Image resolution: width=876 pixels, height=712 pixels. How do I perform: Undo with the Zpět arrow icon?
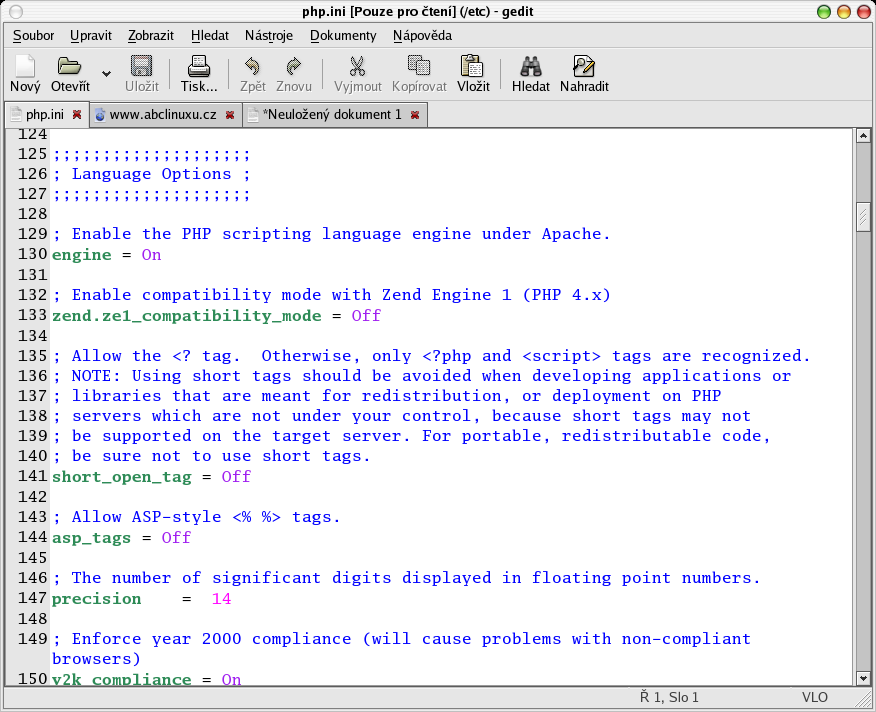tap(253, 73)
